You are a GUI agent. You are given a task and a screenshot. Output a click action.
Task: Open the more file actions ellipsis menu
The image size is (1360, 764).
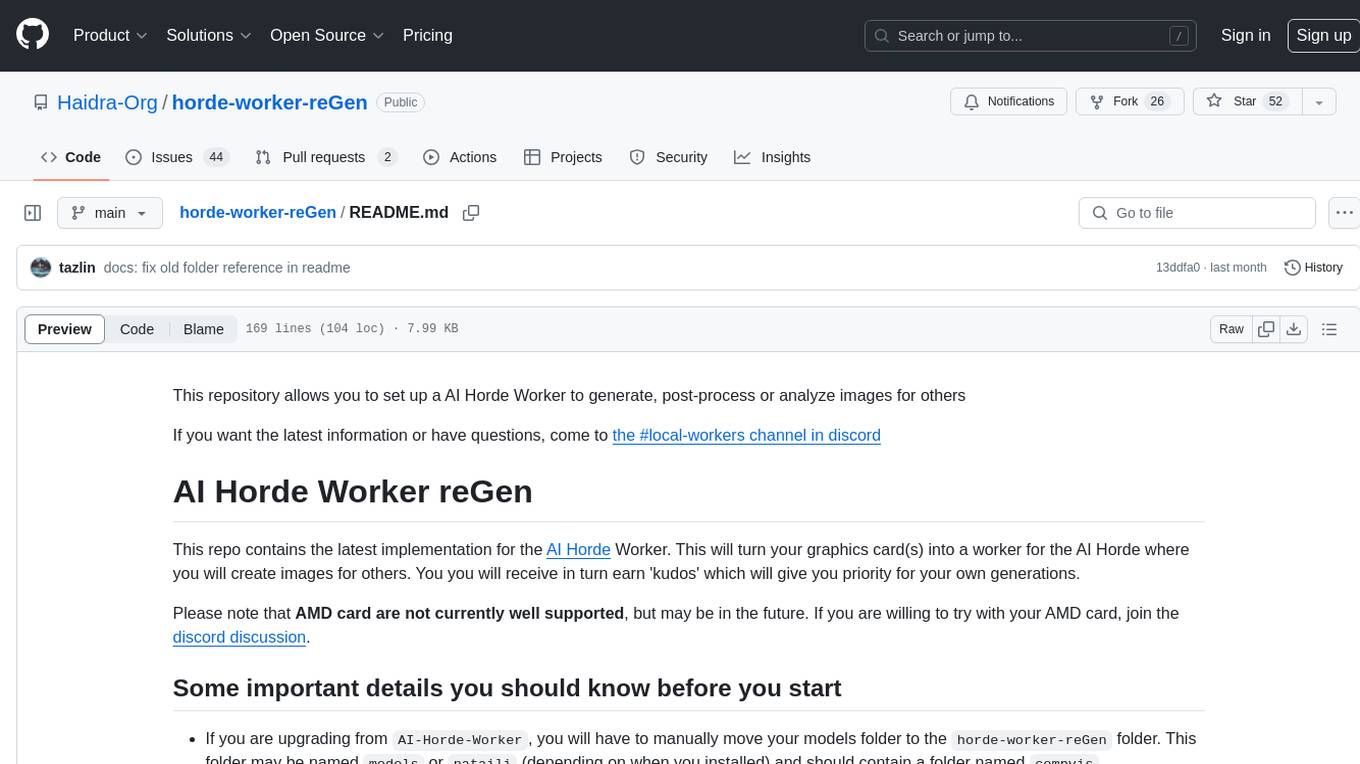pos(1344,213)
